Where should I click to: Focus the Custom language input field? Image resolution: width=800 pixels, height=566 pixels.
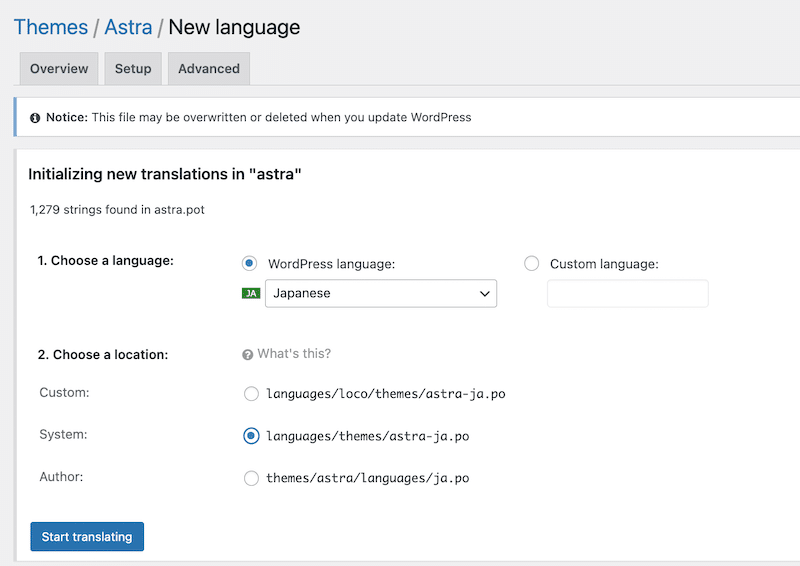point(628,293)
